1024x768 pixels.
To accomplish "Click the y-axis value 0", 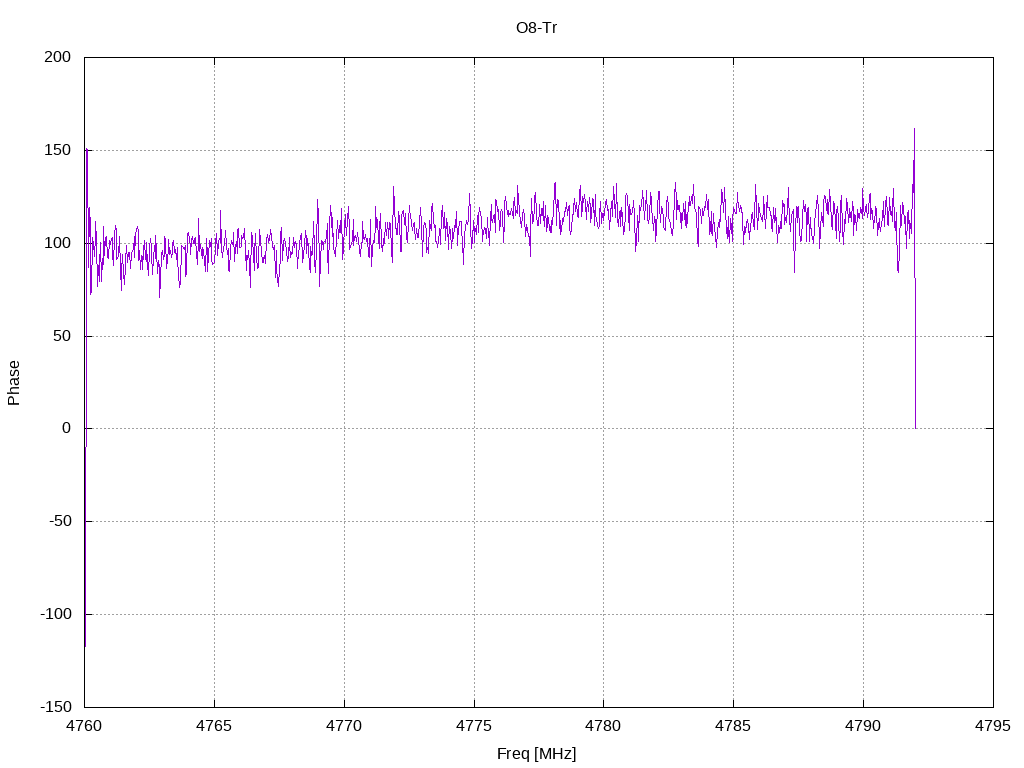I will (x=67, y=428).
